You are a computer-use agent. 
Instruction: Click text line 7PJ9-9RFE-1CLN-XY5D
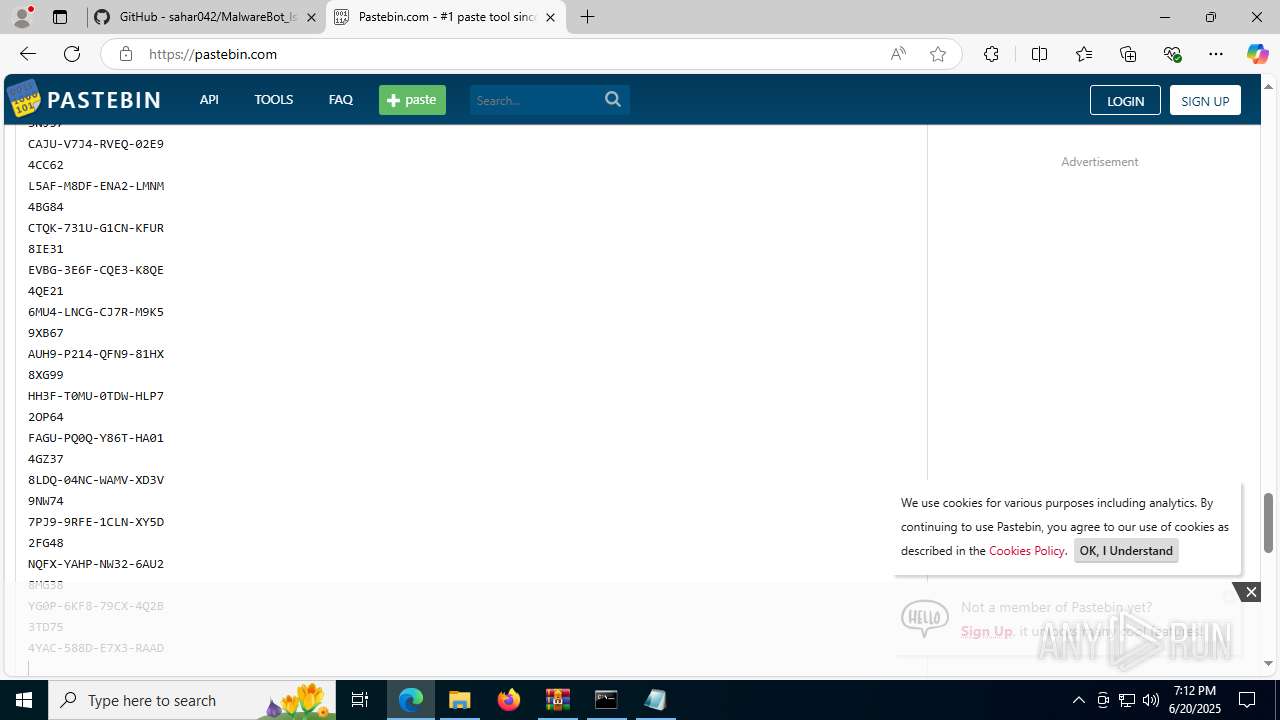click(96, 522)
